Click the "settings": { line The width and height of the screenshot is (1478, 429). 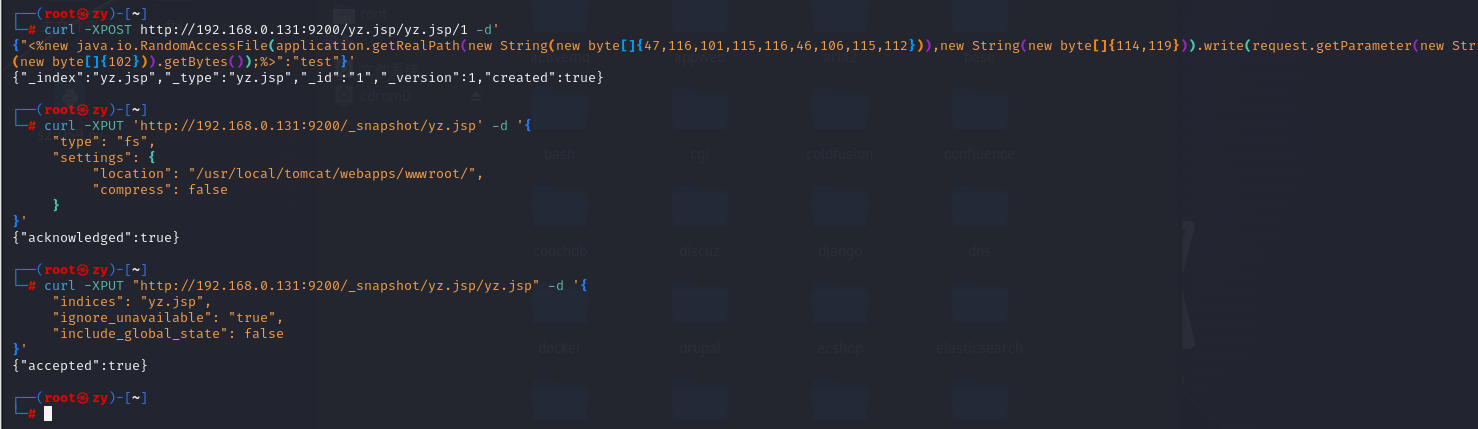coord(104,157)
